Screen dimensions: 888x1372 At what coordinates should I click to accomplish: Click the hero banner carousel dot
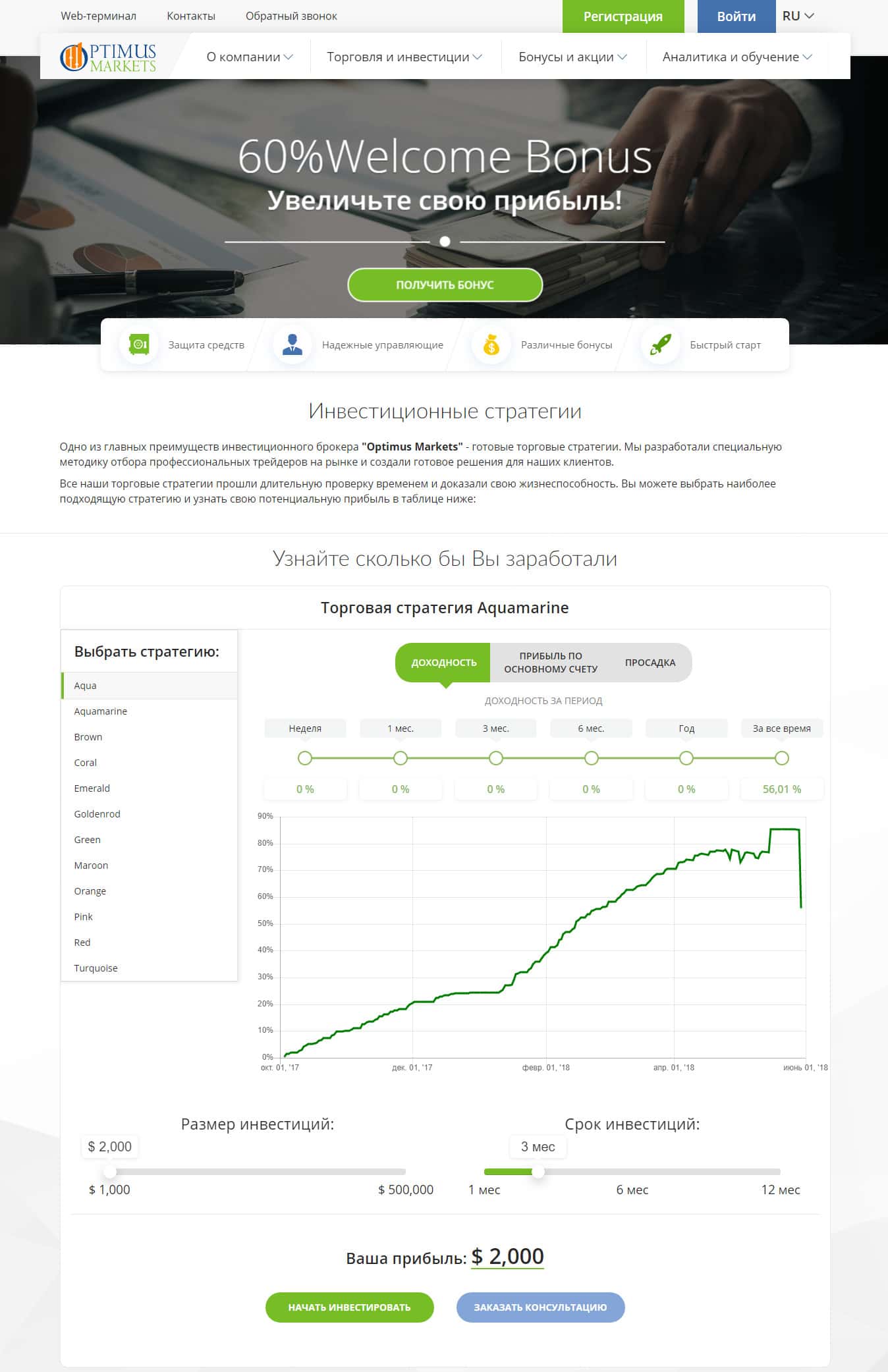click(445, 242)
